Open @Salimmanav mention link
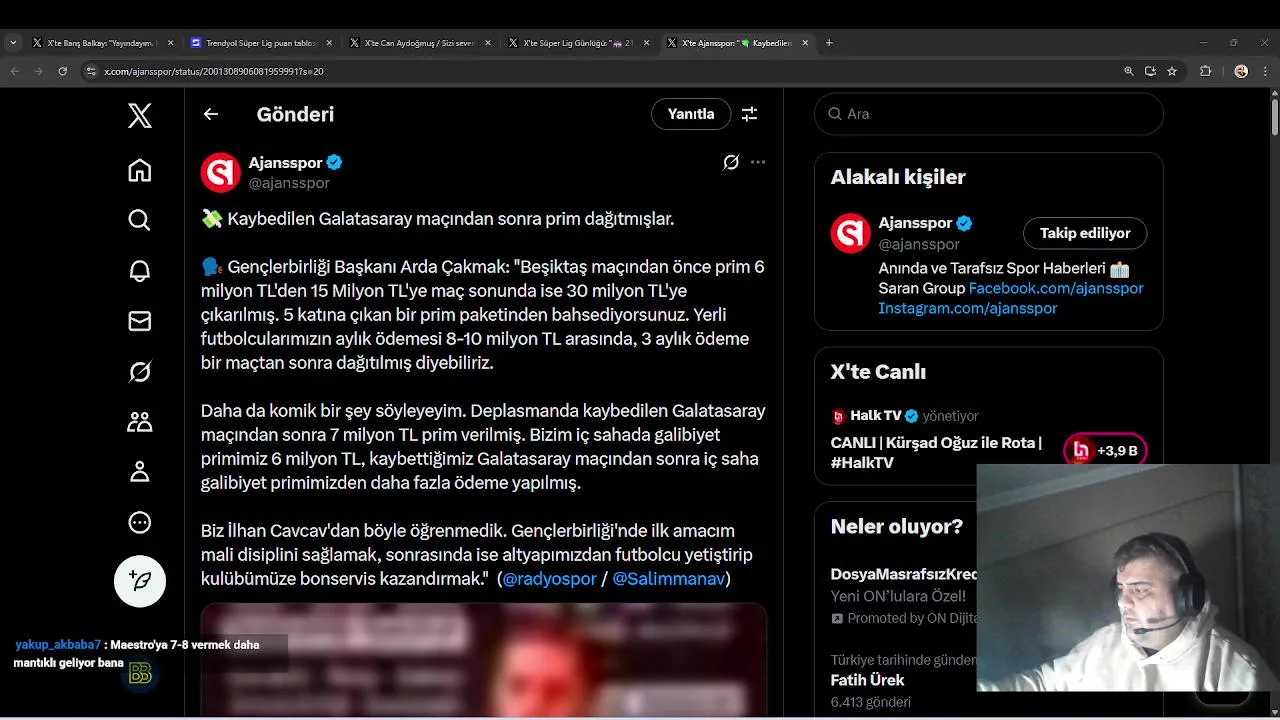Image resolution: width=1280 pixels, height=720 pixels. [x=668, y=579]
